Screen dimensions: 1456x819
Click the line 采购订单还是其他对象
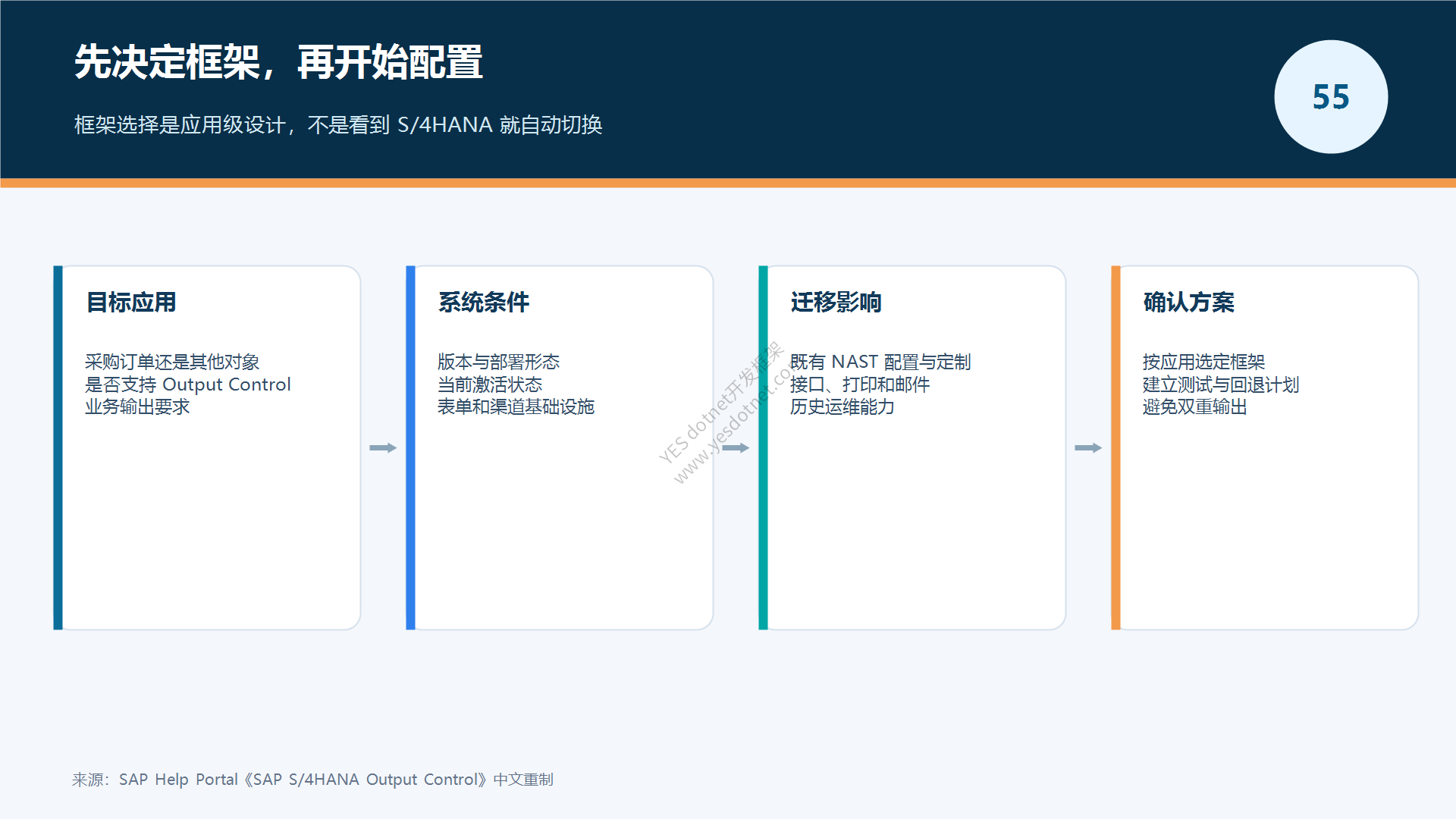click(x=172, y=362)
